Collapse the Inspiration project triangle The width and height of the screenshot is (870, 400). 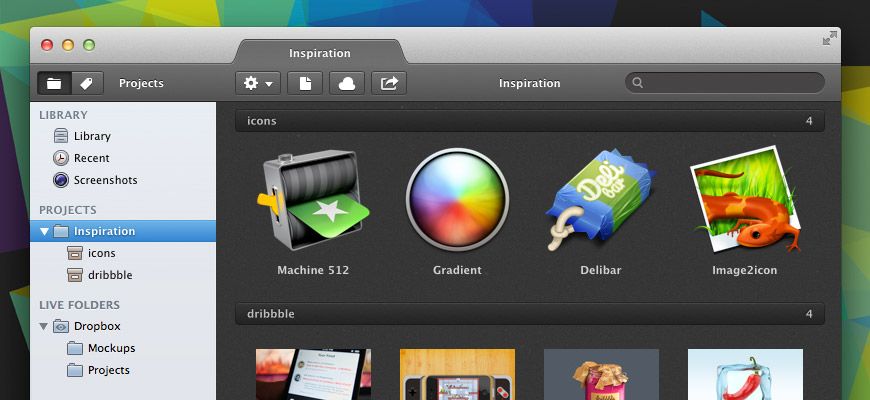pos(45,231)
